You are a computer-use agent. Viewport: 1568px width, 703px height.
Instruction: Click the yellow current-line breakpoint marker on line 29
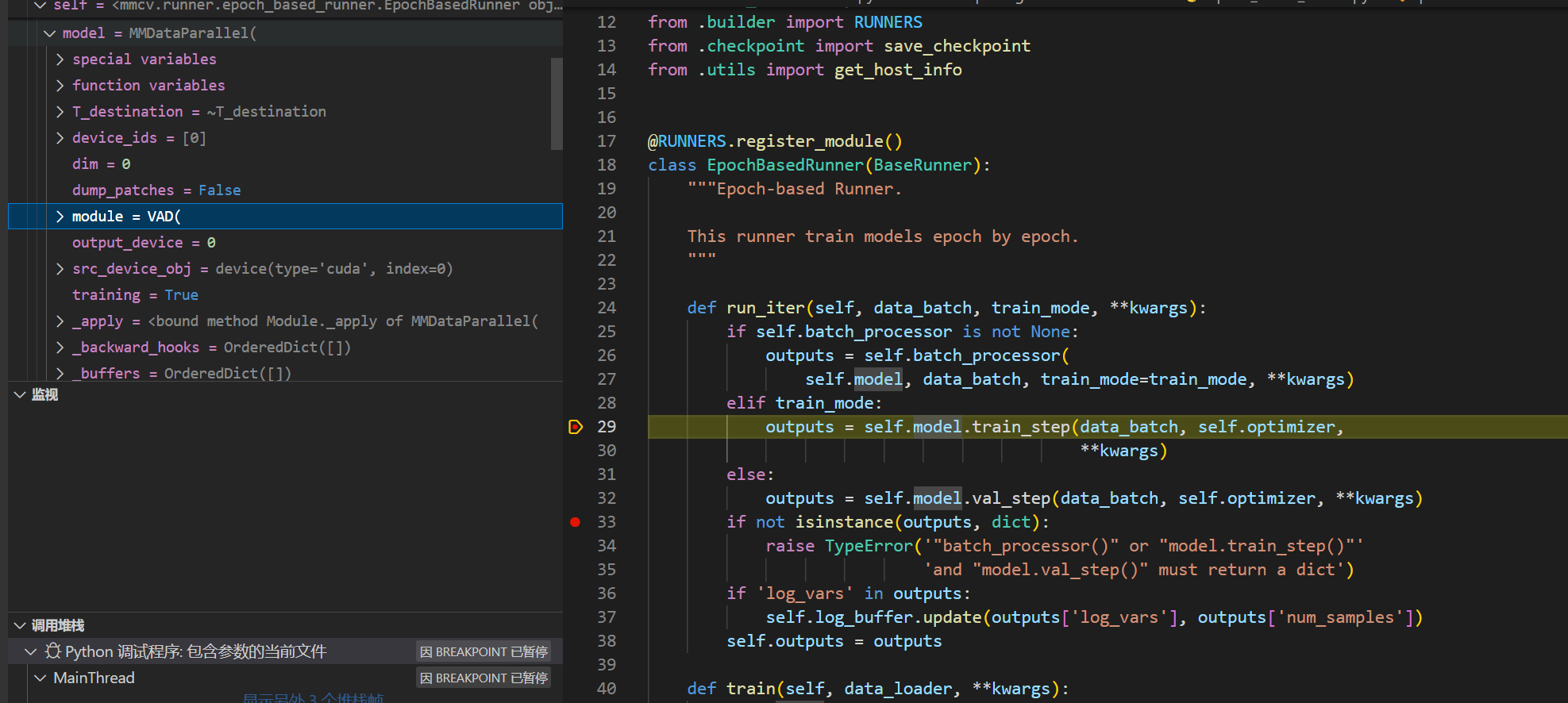pos(576,427)
